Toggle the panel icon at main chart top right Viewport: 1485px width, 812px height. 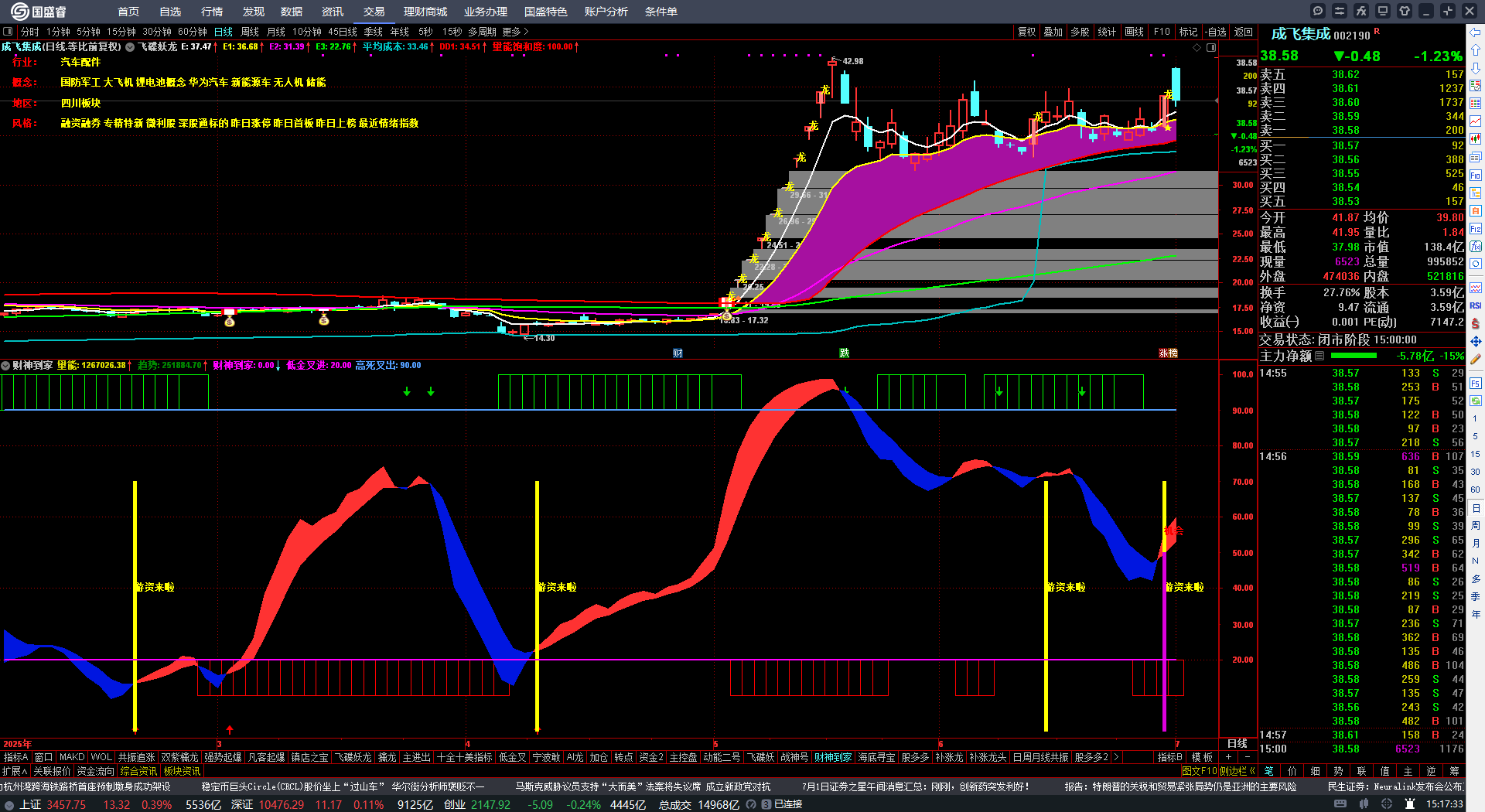pyautogui.click(x=1211, y=47)
